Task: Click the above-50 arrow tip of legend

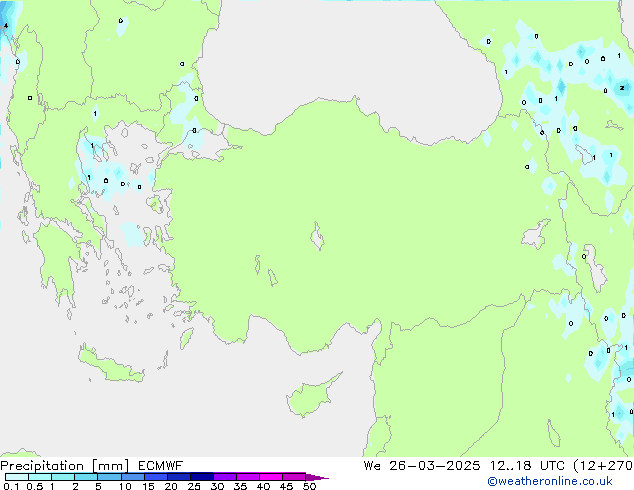Action: pos(317,477)
